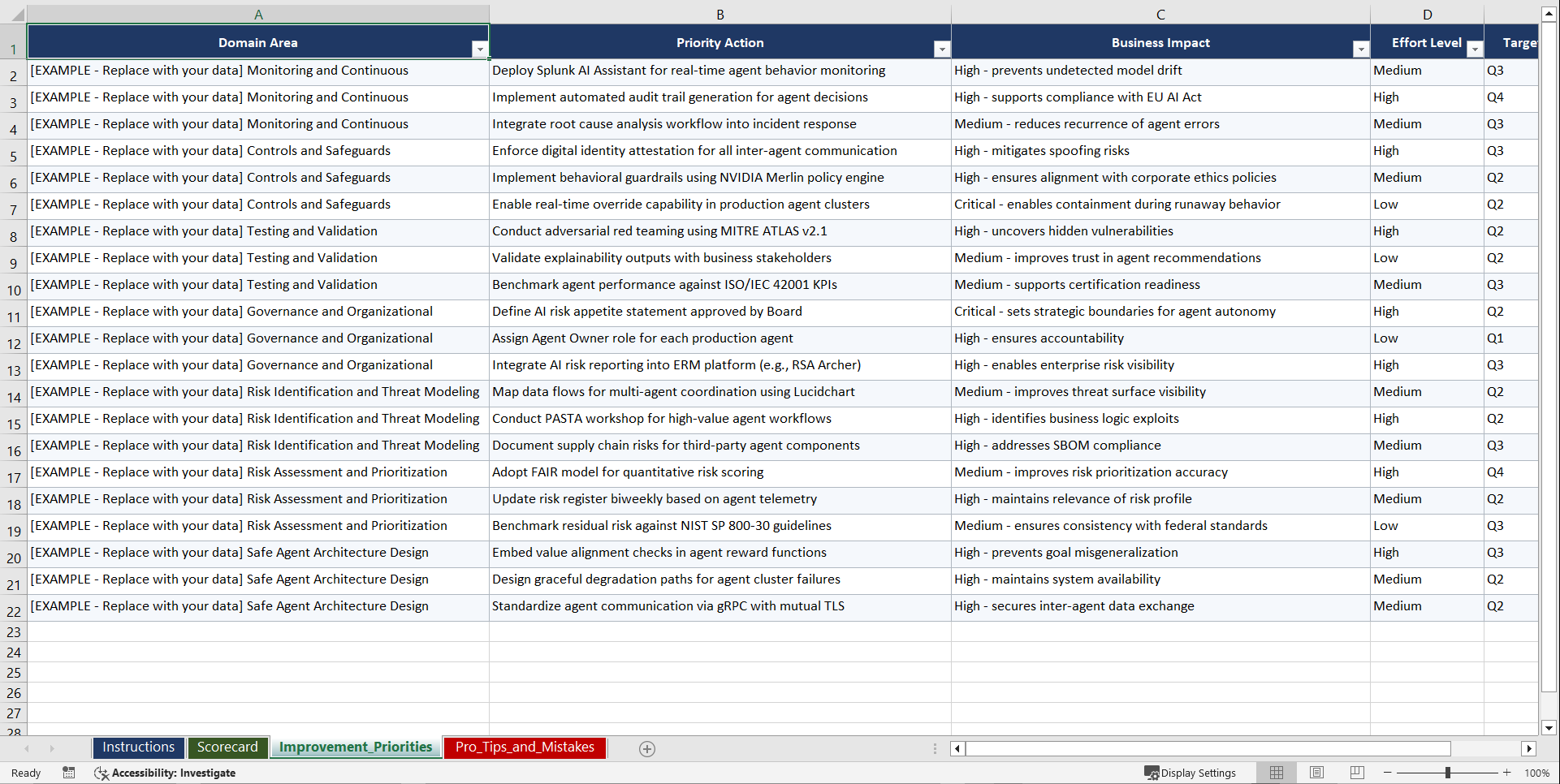The image size is (1560, 784).
Task: Activate Page Break Preview icon
Action: 1357,773
